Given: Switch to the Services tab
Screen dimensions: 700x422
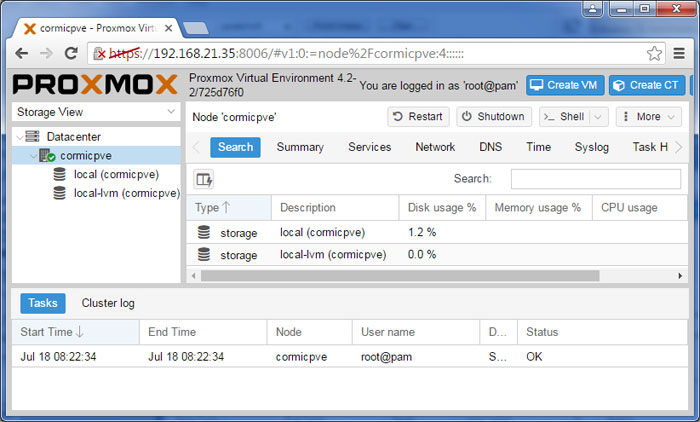Looking at the screenshot, I should click(x=370, y=147).
